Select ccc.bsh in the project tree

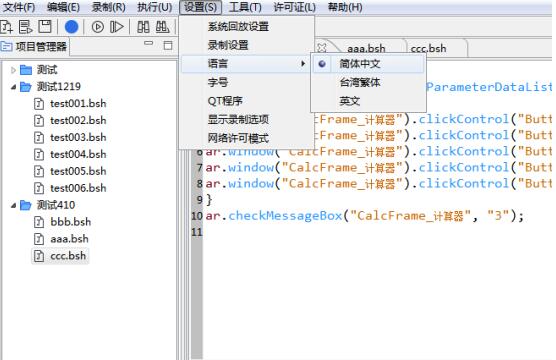pos(68,256)
